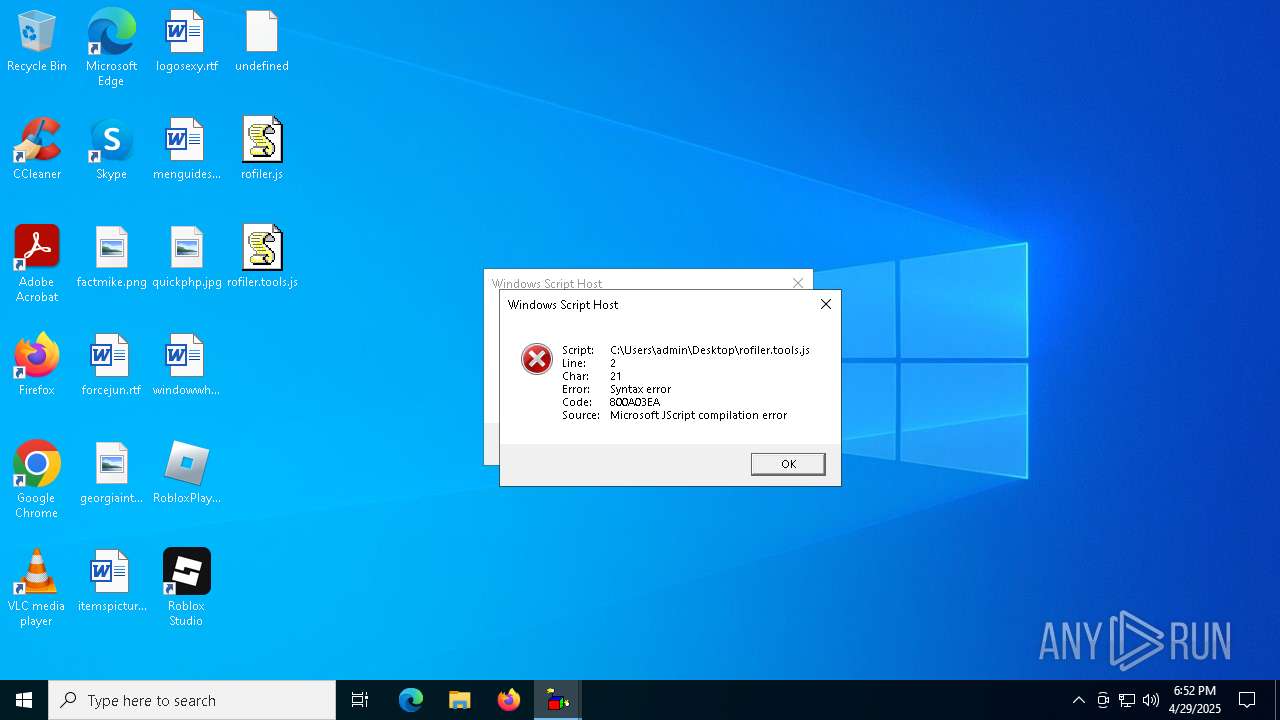The image size is (1280, 720).
Task: Select the rofiler.tools.js script file
Action: [x=262, y=258]
